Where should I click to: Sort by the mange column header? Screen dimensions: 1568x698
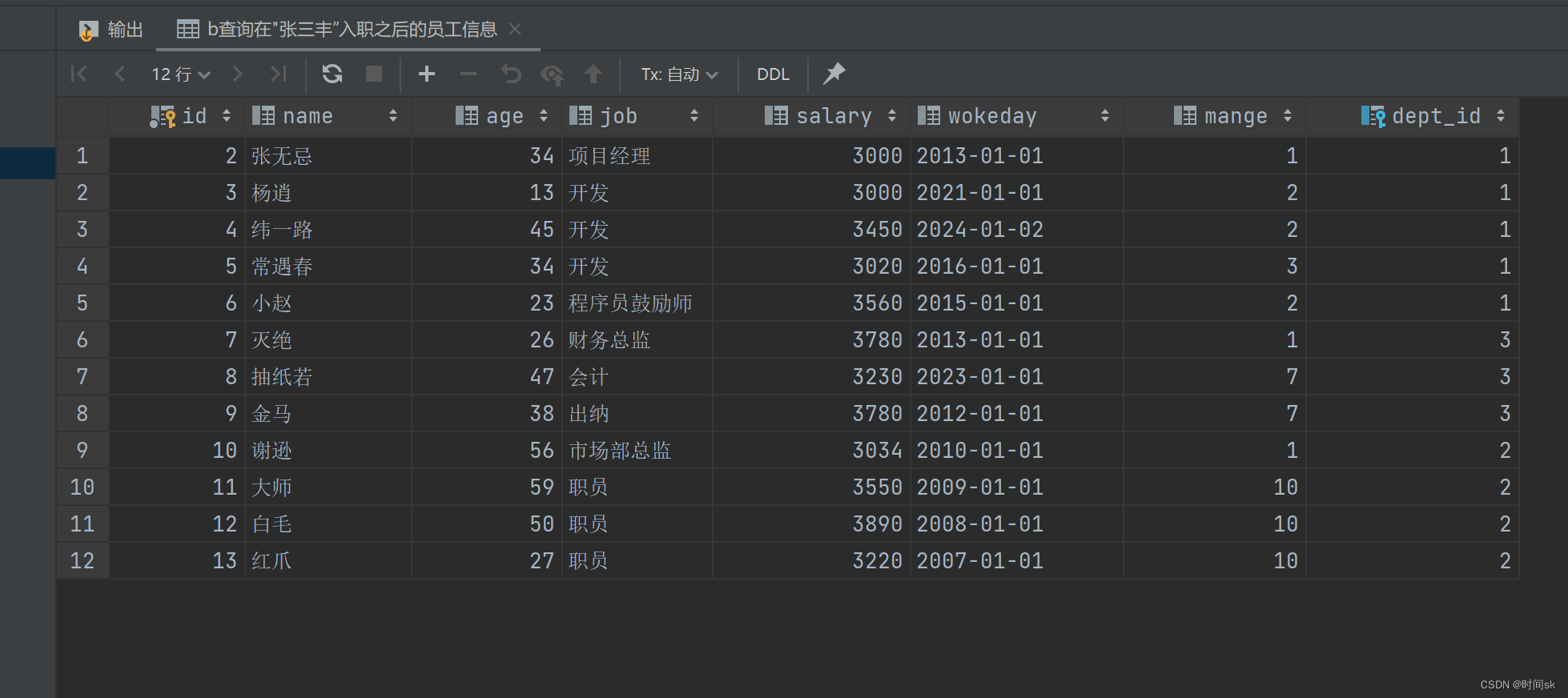[x=1215, y=116]
